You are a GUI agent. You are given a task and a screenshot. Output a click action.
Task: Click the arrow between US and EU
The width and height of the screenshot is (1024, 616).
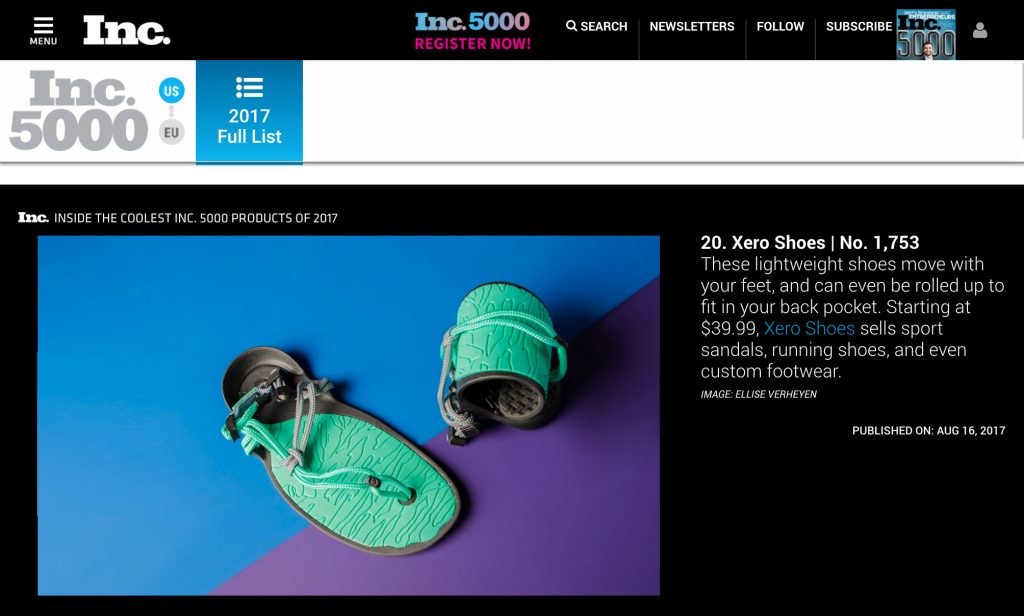[171, 112]
